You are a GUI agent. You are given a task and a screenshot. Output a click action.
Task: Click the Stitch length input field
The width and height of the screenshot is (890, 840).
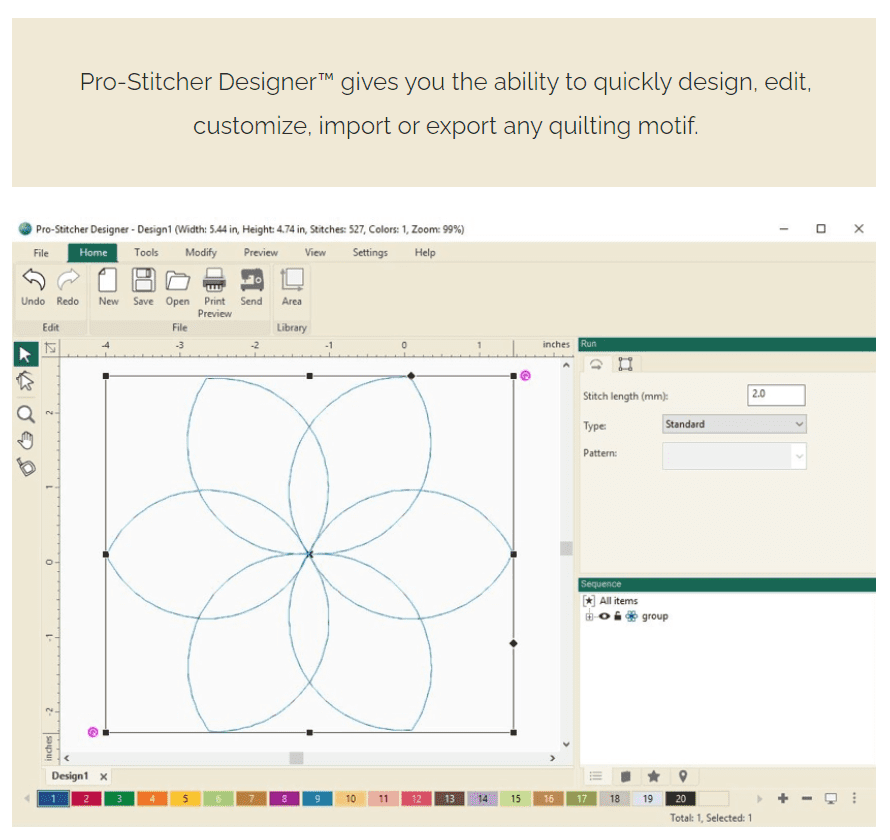776,394
